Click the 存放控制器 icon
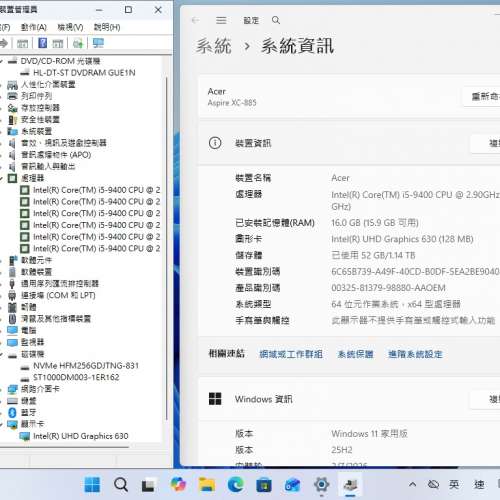Screen dimensions: 500x500 12,108
